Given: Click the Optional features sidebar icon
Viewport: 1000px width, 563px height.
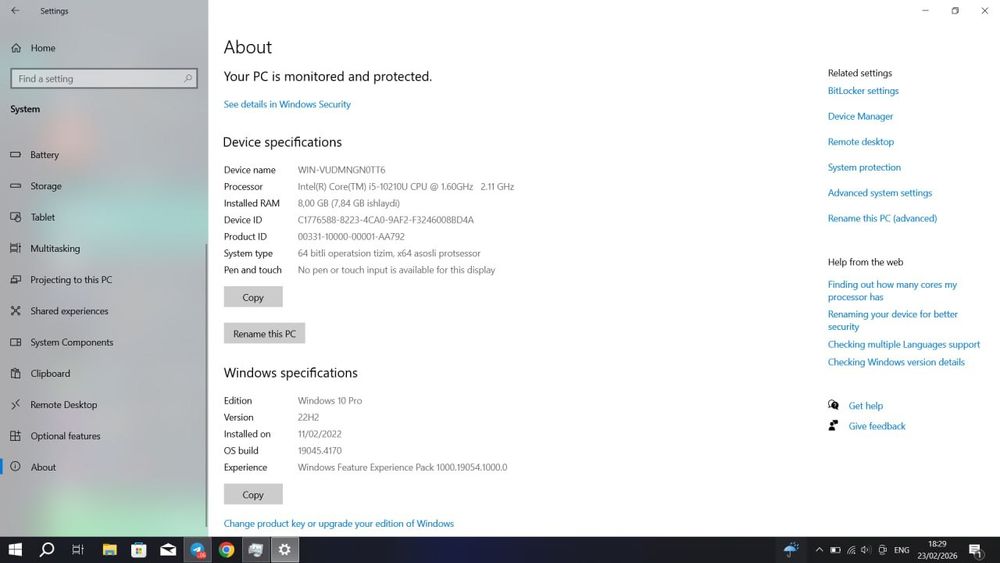Looking at the screenshot, I should (16, 436).
